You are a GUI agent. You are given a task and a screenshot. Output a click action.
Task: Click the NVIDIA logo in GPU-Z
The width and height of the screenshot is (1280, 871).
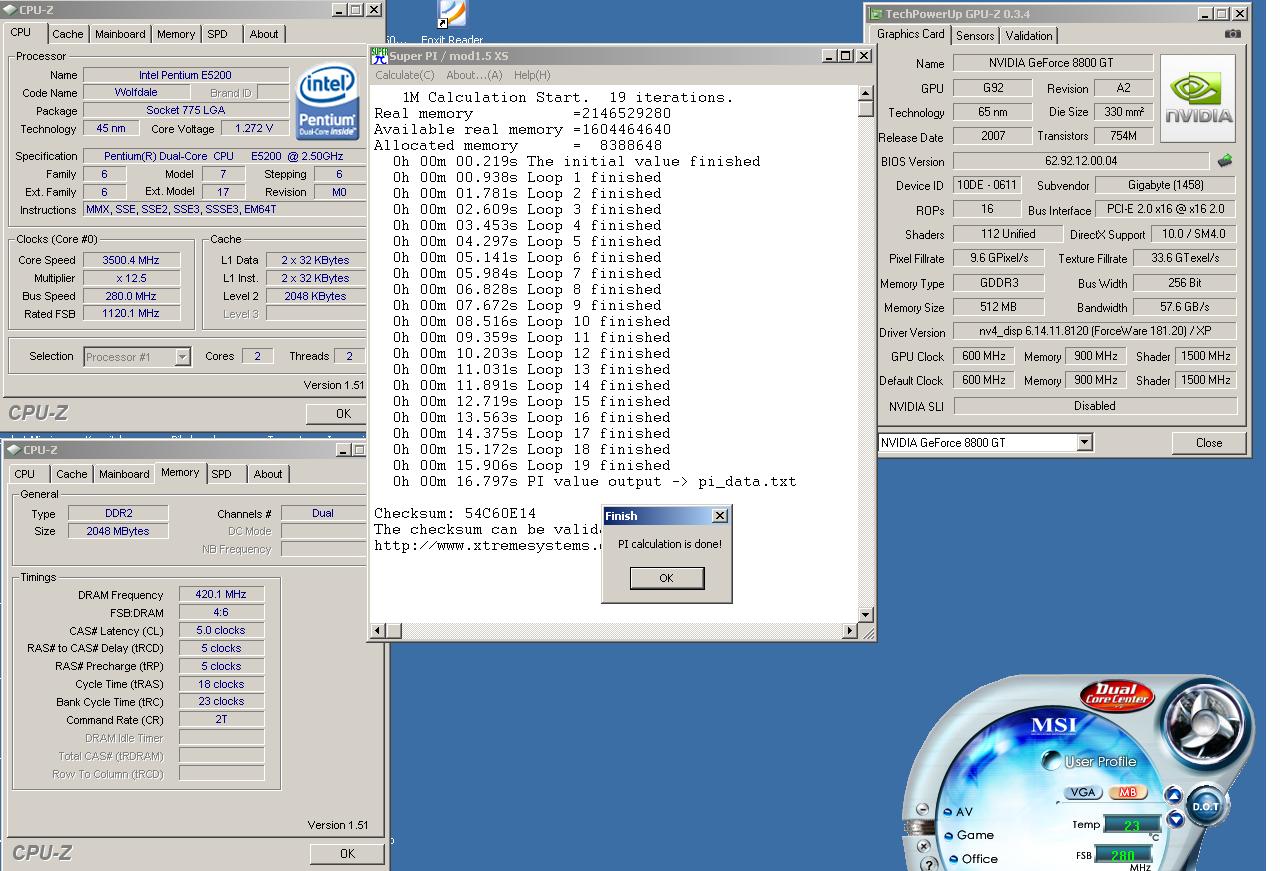coord(1198,98)
